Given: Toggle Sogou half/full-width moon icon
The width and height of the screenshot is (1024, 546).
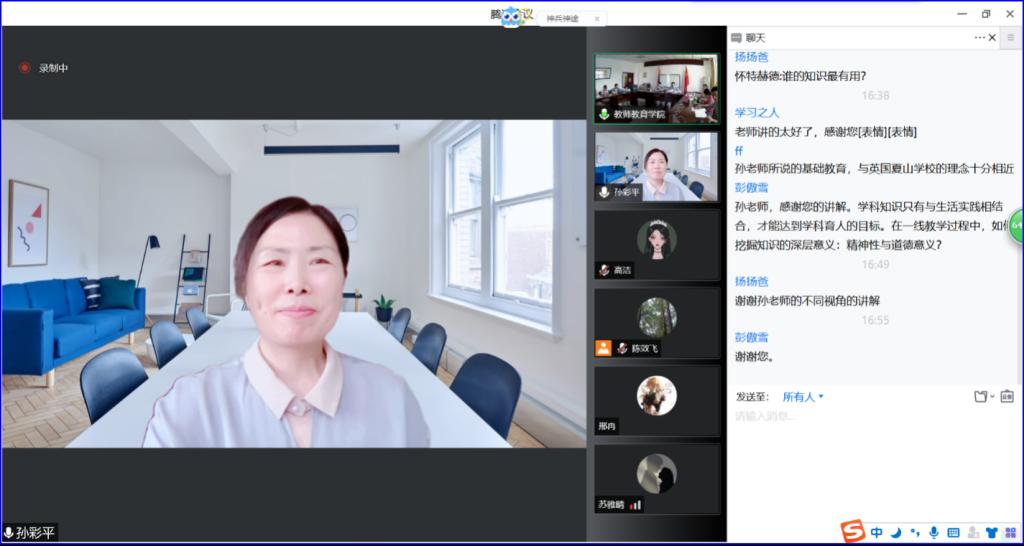Looking at the screenshot, I should [x=896, y=532].
